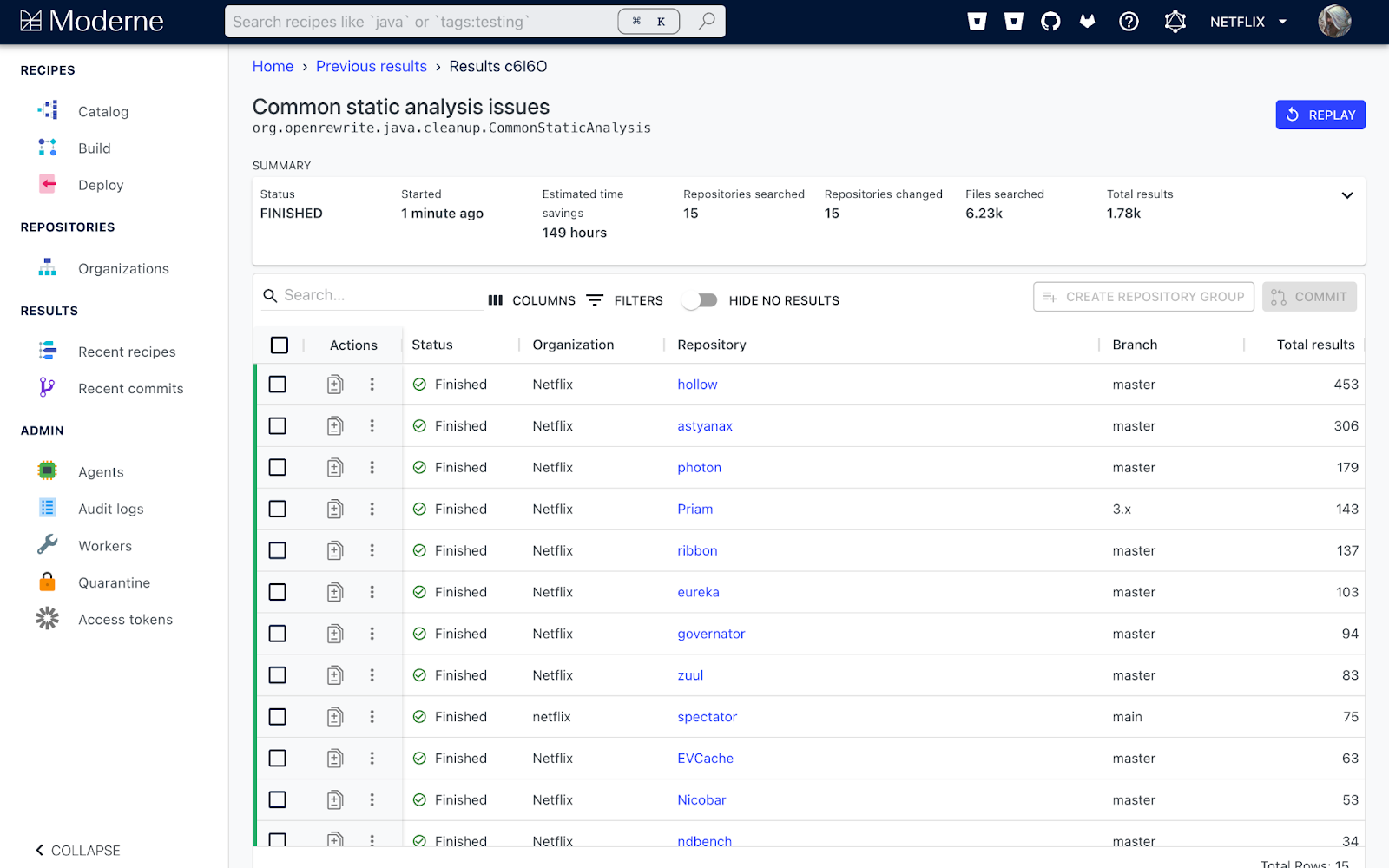
Task: Open the user avatar menu
Action: coord(1334,22)
